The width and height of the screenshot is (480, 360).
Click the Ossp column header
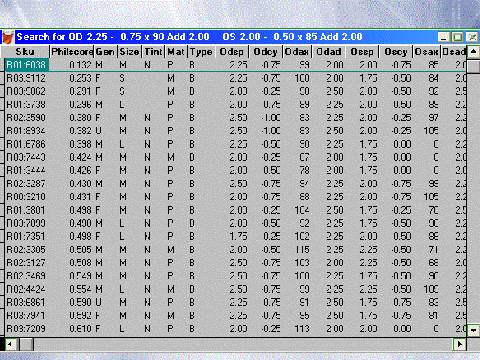[x=363, y=52]
